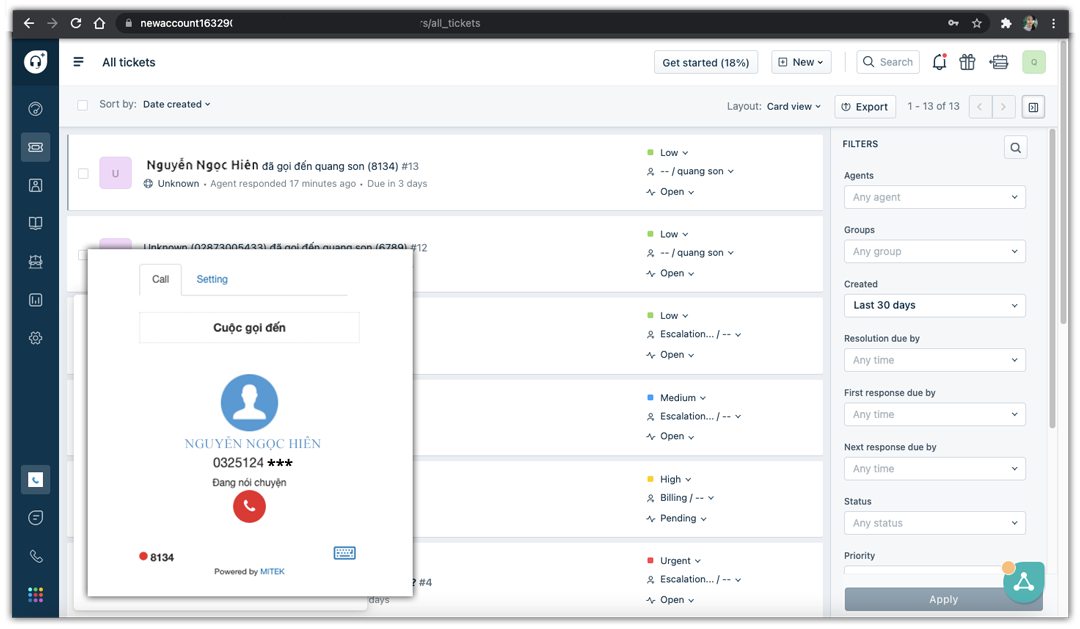
Task: Change Sort by Date created dropdown
Action: coord(176,104)
